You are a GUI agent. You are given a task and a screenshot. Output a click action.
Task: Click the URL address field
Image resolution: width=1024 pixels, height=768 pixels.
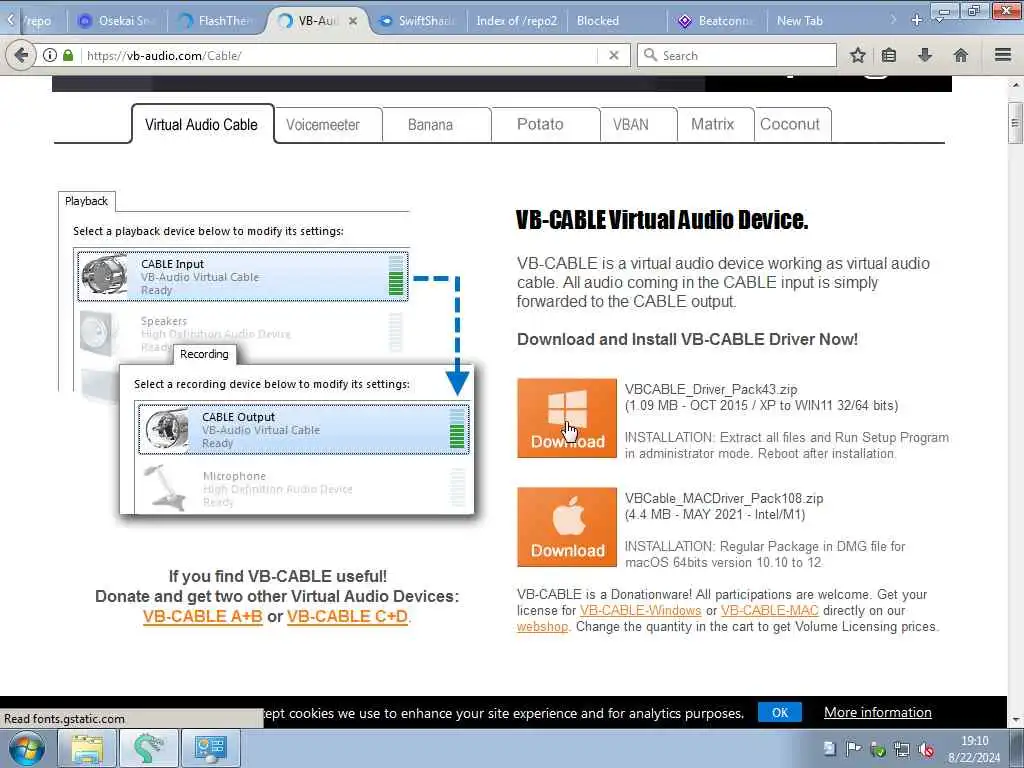click(340, 56)
